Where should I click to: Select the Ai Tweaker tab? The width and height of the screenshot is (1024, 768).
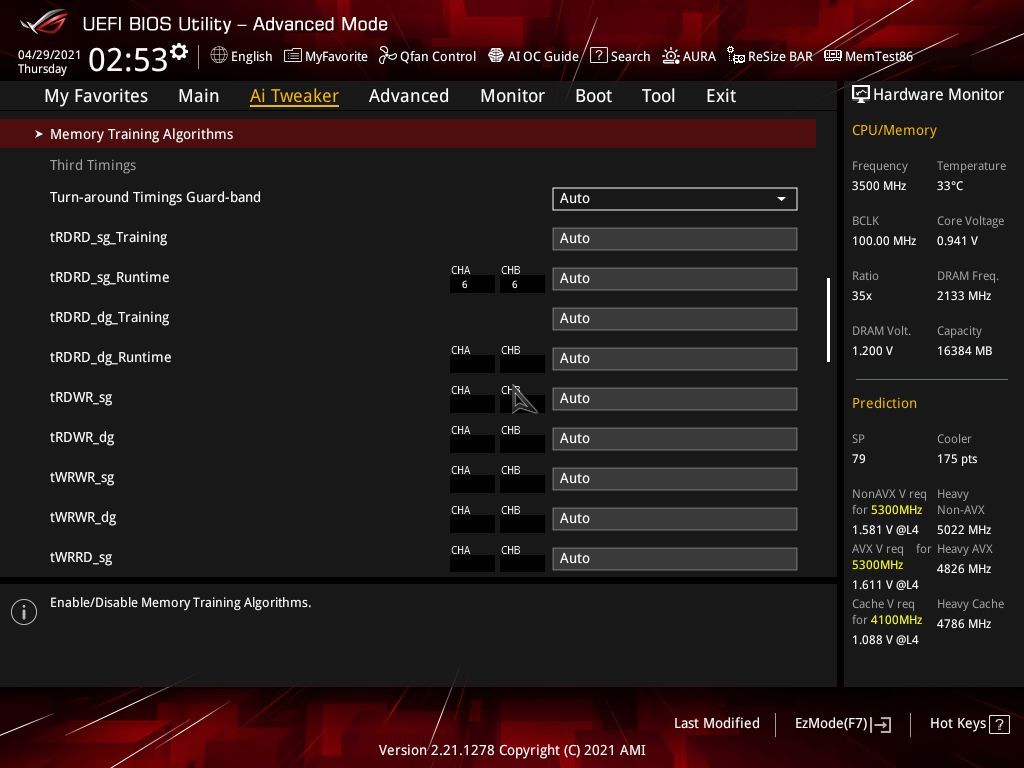[294, 96]
